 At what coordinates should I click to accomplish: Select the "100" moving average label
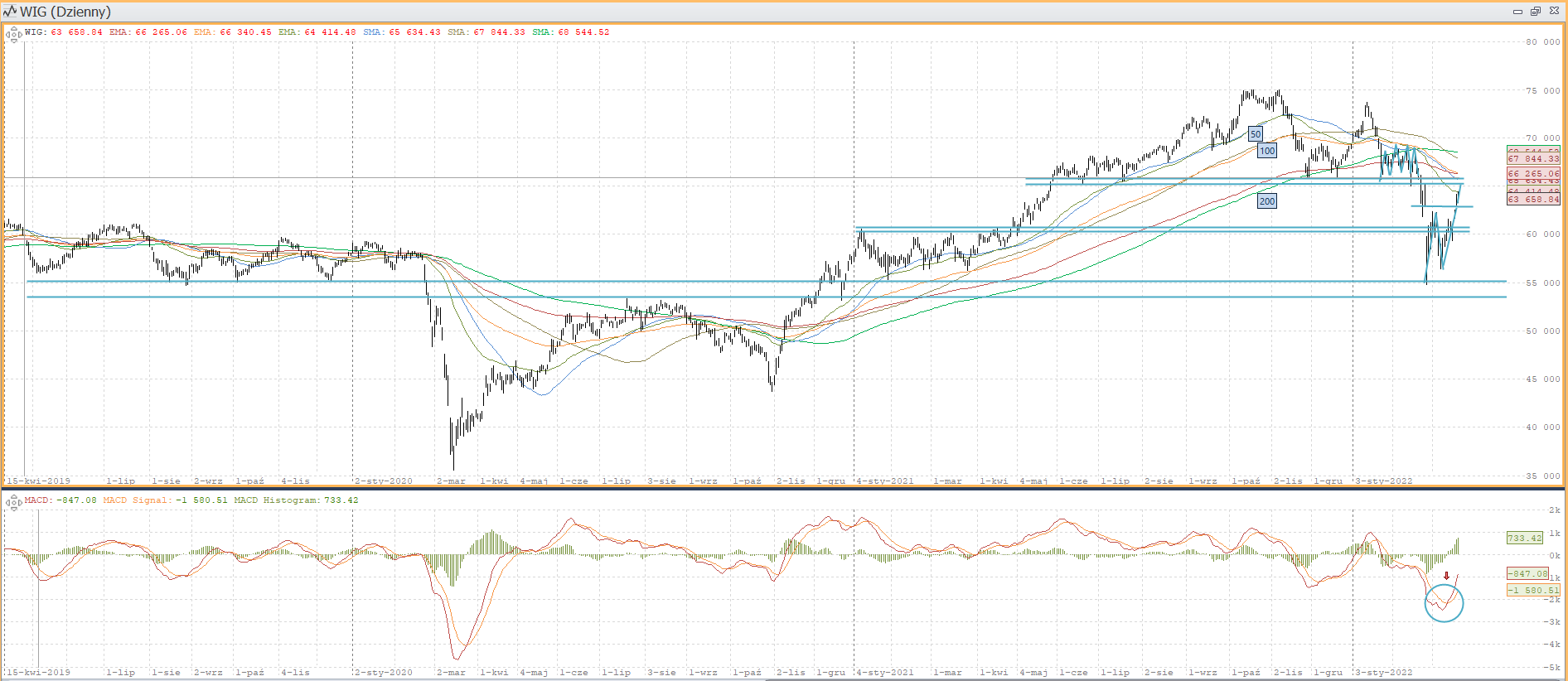coord(1267,151)
